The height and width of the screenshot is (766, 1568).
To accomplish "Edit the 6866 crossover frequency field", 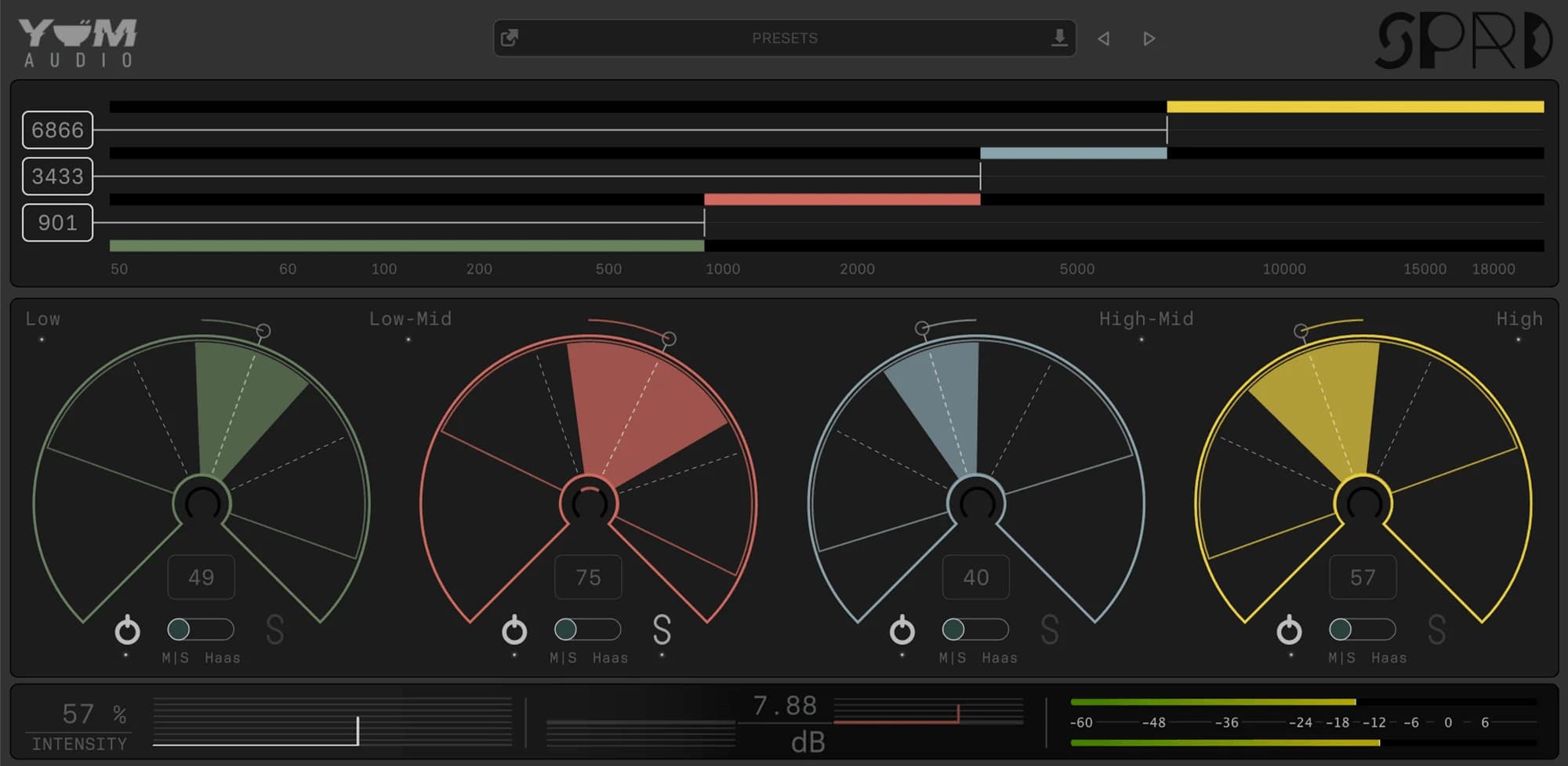I will coord(58,130).
